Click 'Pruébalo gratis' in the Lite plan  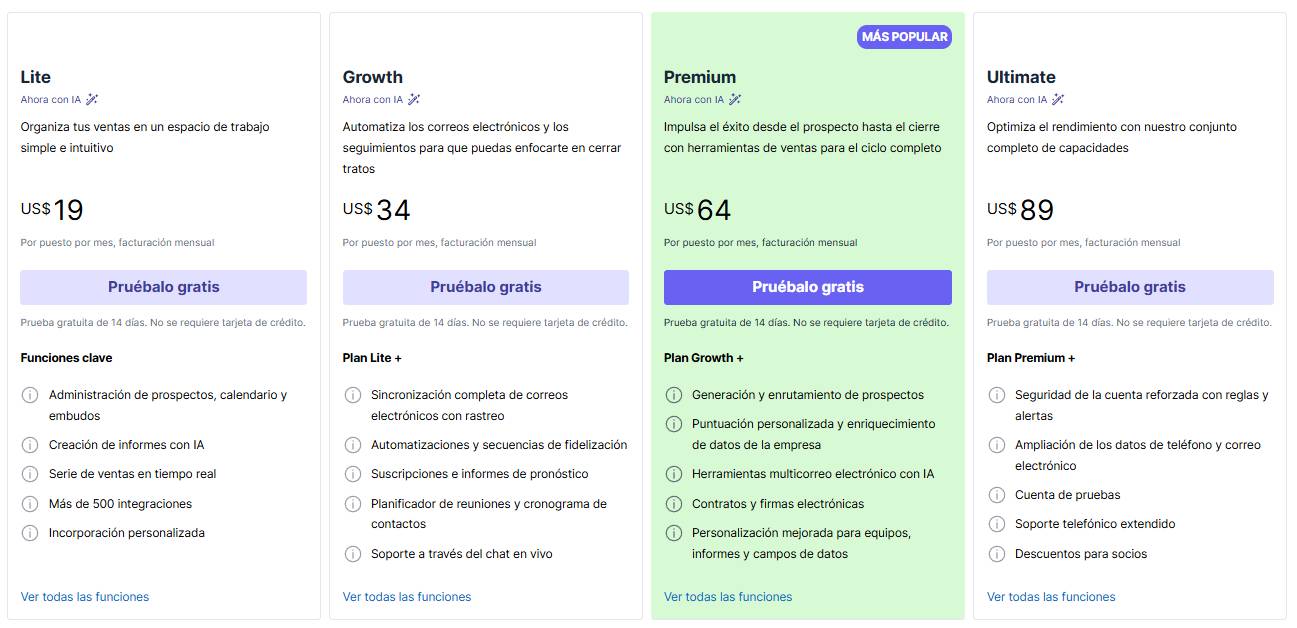[x=163, y=286]
